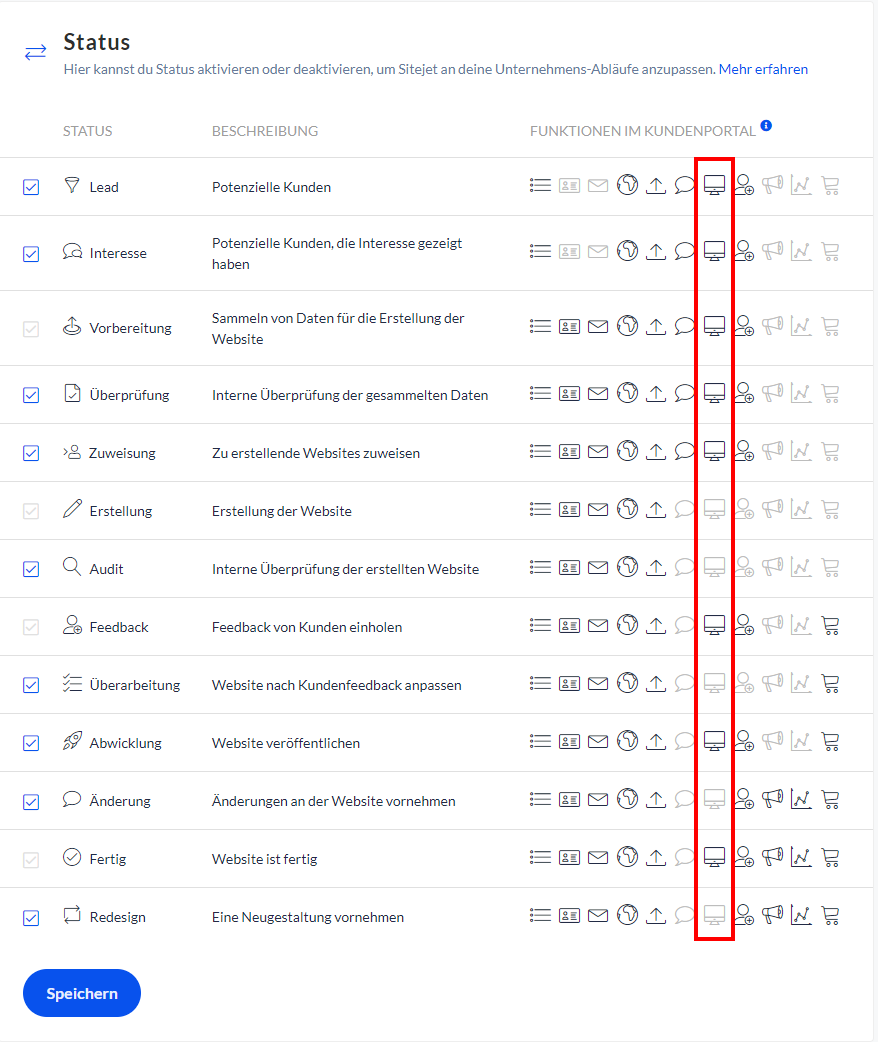Click the text 'Feedback von Kunden einholen'
Viewport: 878px width, 1042px height.
(307, 627)
